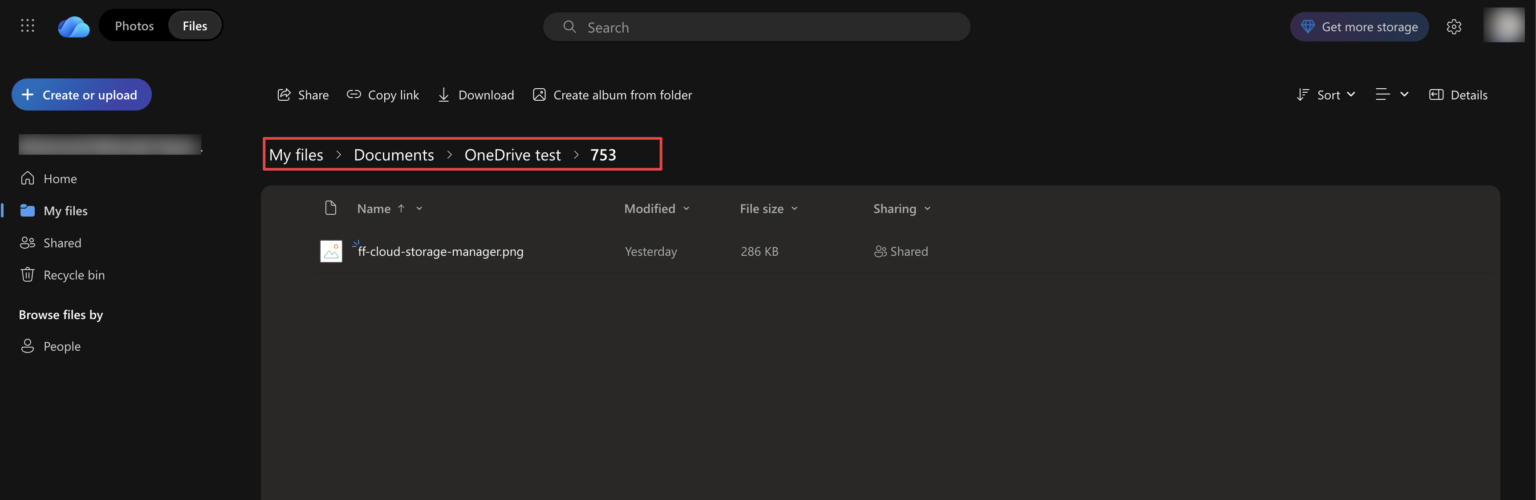Viewport: 1536px width, 500px height.
Task: Open the Details pane
Action: (1458, 95)
